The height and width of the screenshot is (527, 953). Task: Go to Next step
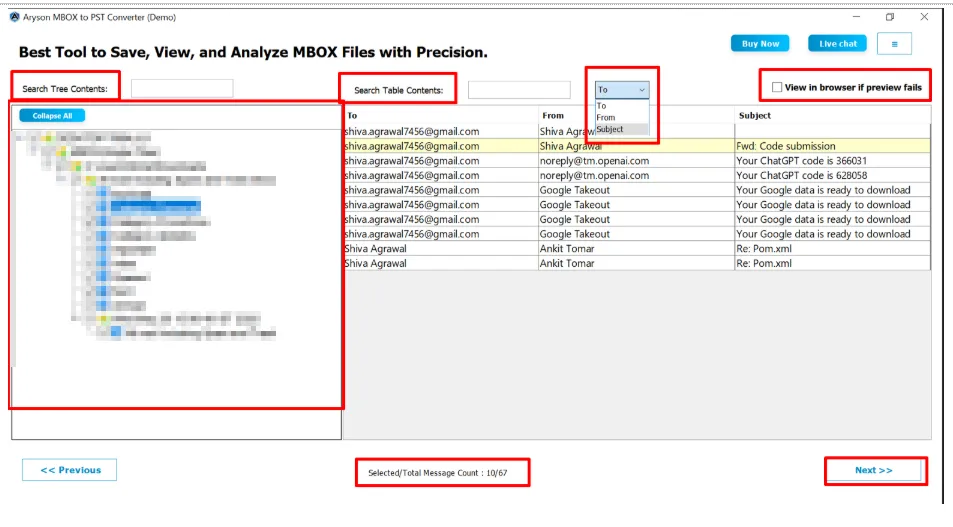coord(873,470)
